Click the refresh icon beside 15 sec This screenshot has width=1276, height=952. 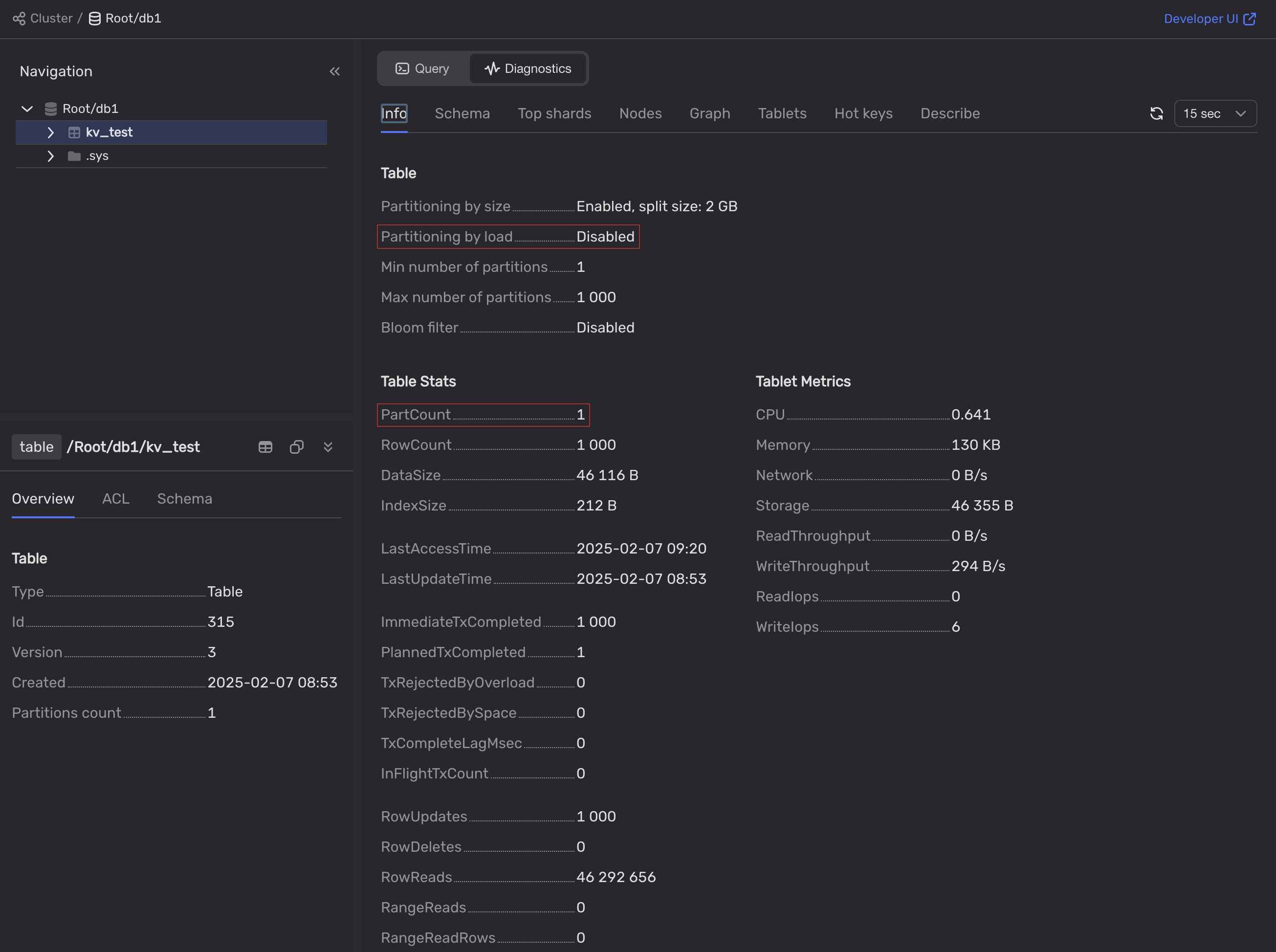[x=1156, y=113]
